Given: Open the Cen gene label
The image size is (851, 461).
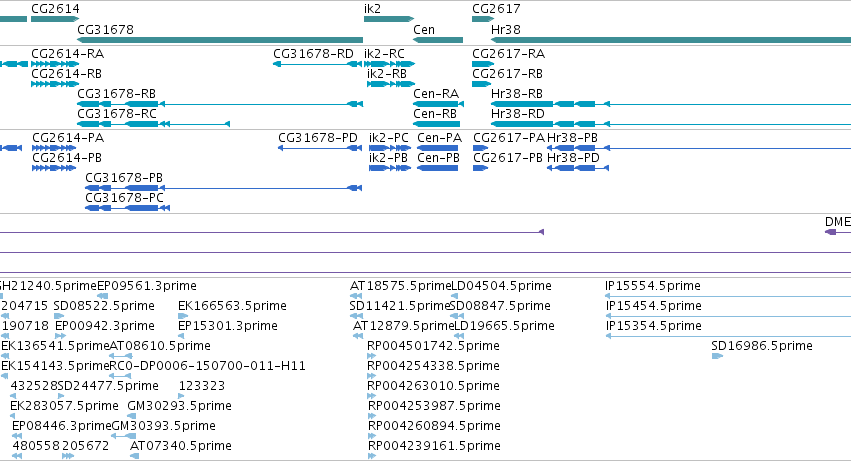Looking at the screenshot, I should point(424,29).
